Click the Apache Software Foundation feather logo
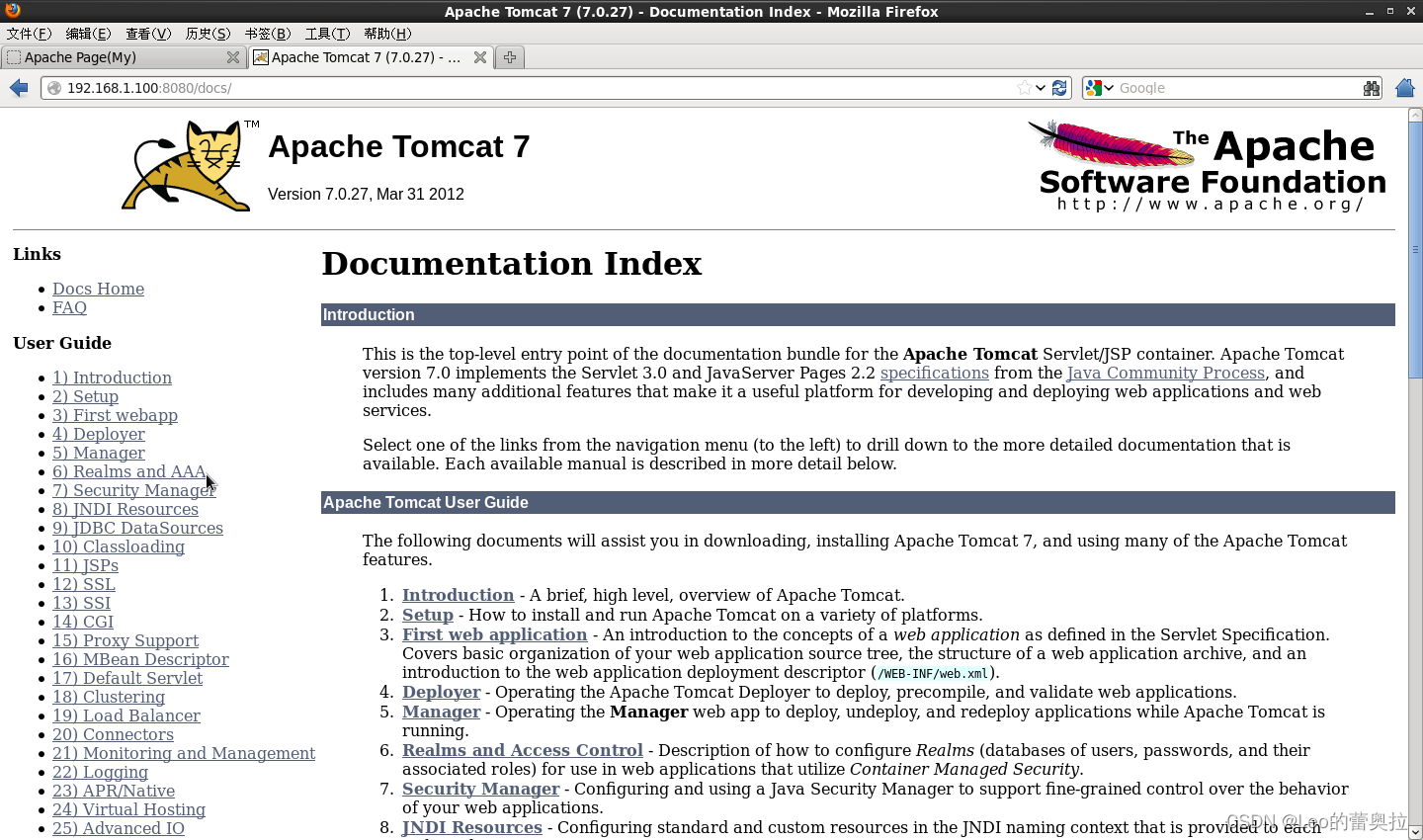The height and width of the screenshot is (840, 1423). tap(1207, 166)
